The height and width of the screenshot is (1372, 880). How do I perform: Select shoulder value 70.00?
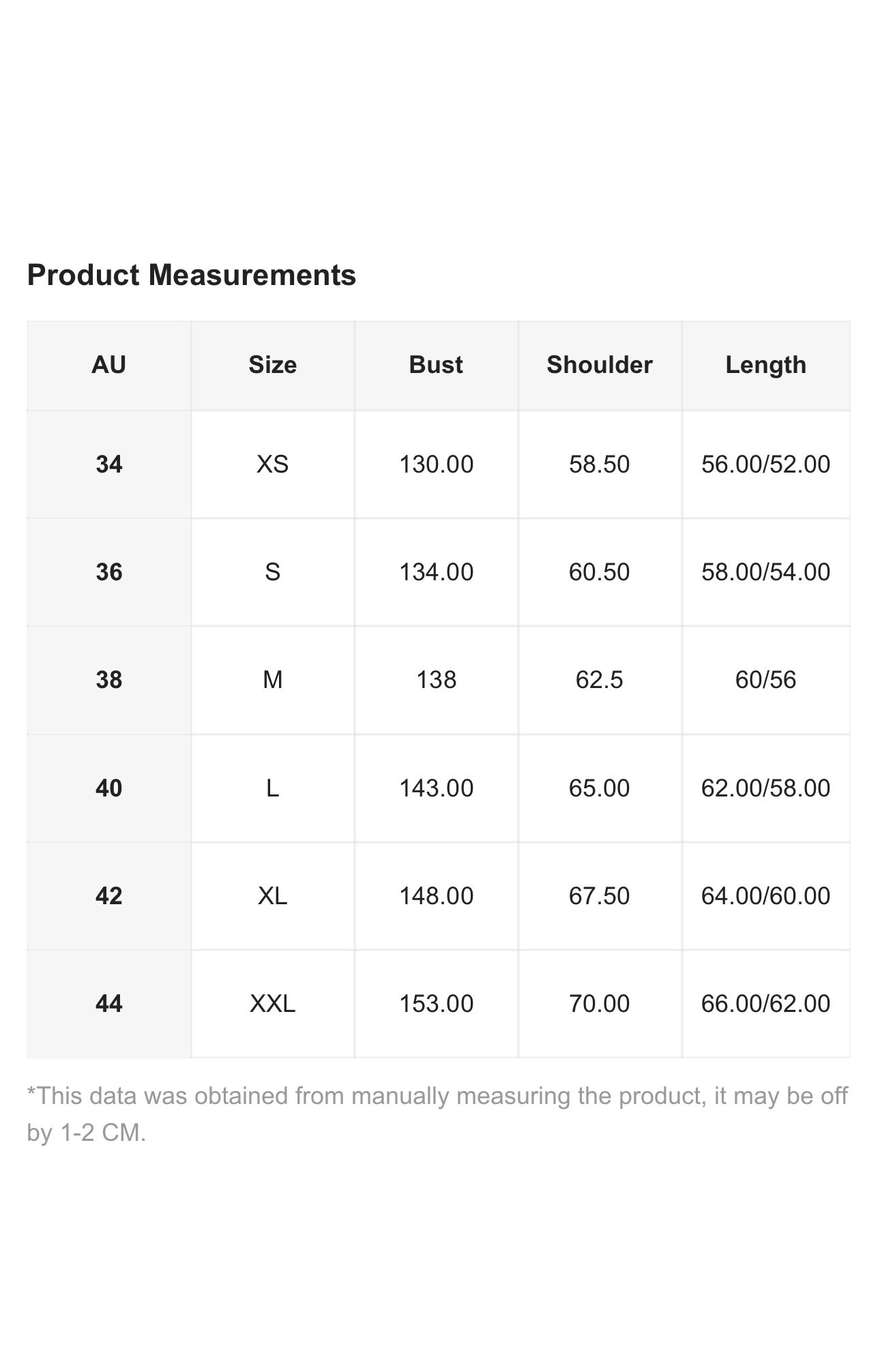point(600,1004)
